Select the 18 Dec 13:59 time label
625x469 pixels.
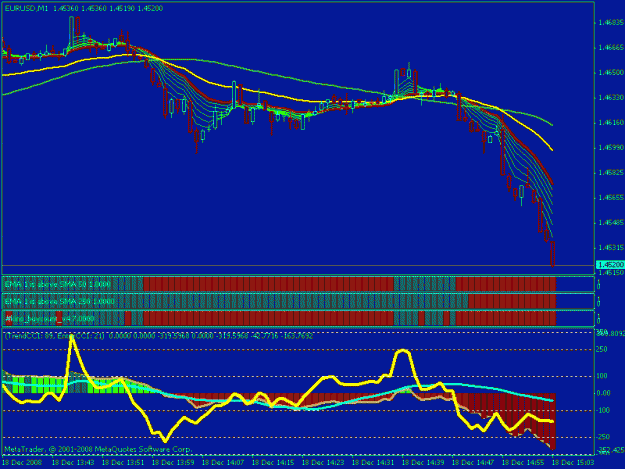click(x=173, y=463)
